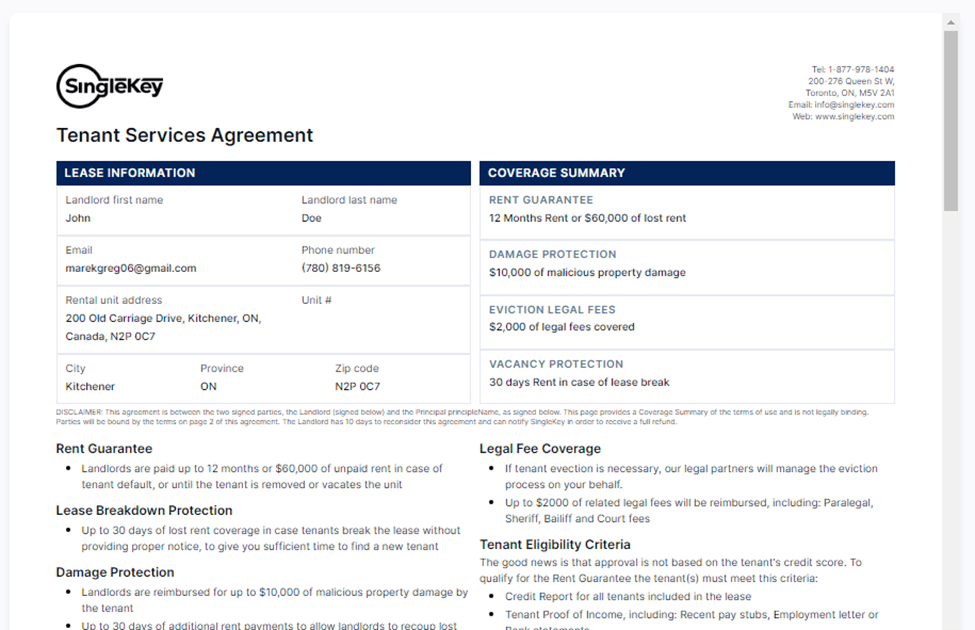
Task: Select the Eviction Legal Fees coverage row
Action: pyautogui.click(x=687, y=318)
